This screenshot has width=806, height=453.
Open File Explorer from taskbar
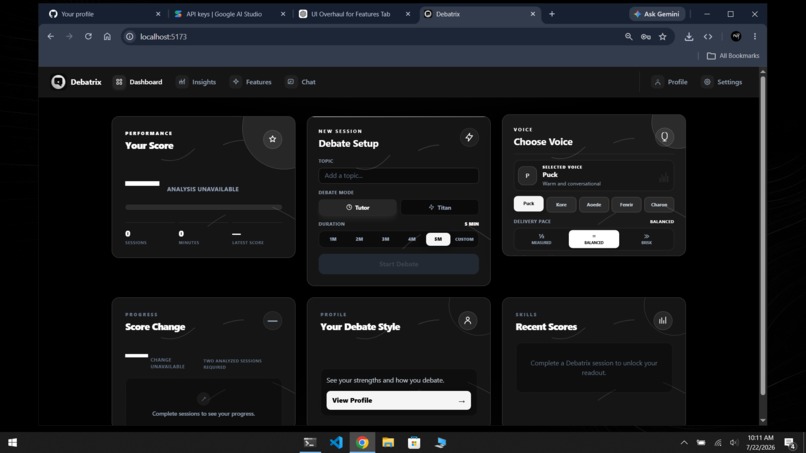click(x=388, y=443)
